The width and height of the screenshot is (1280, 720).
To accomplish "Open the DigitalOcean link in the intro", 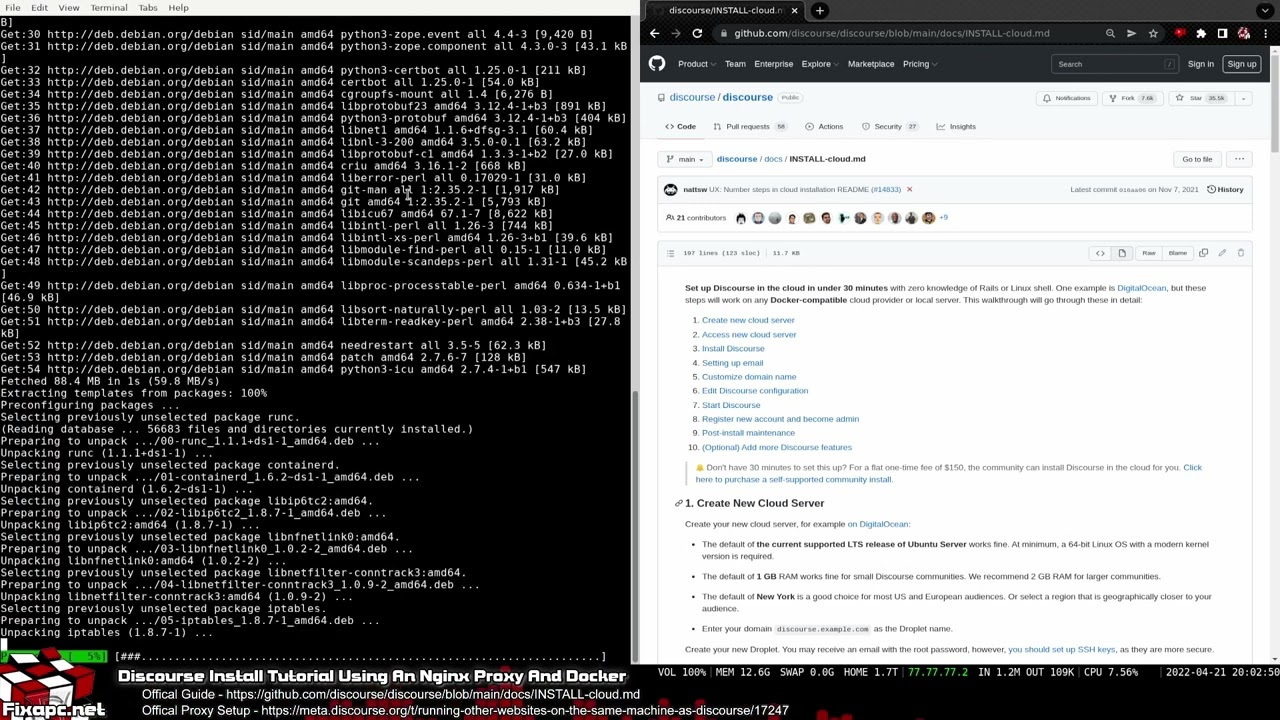I will 1142,288.
